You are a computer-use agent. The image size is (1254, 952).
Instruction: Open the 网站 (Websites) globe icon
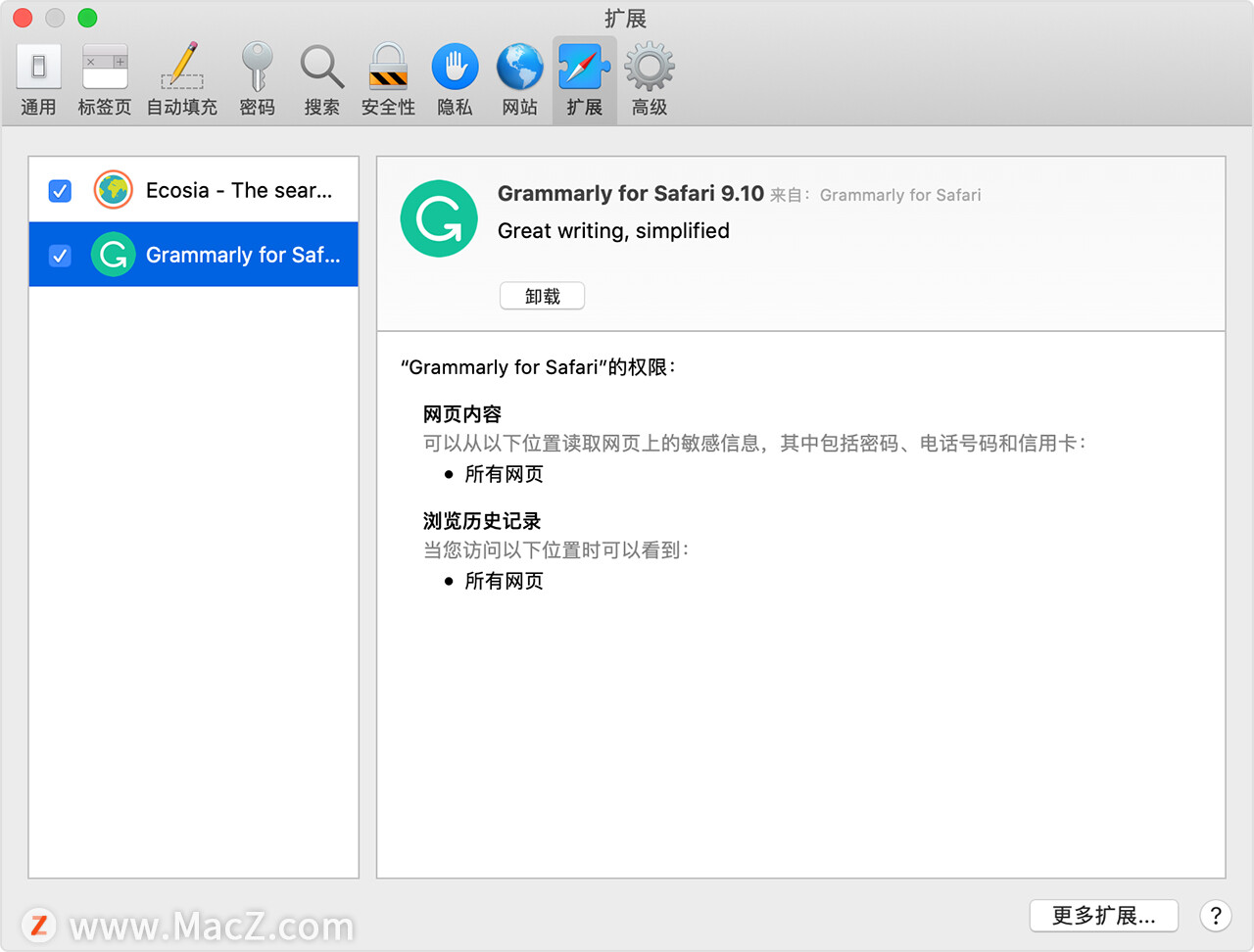click(x=520, y=67)
